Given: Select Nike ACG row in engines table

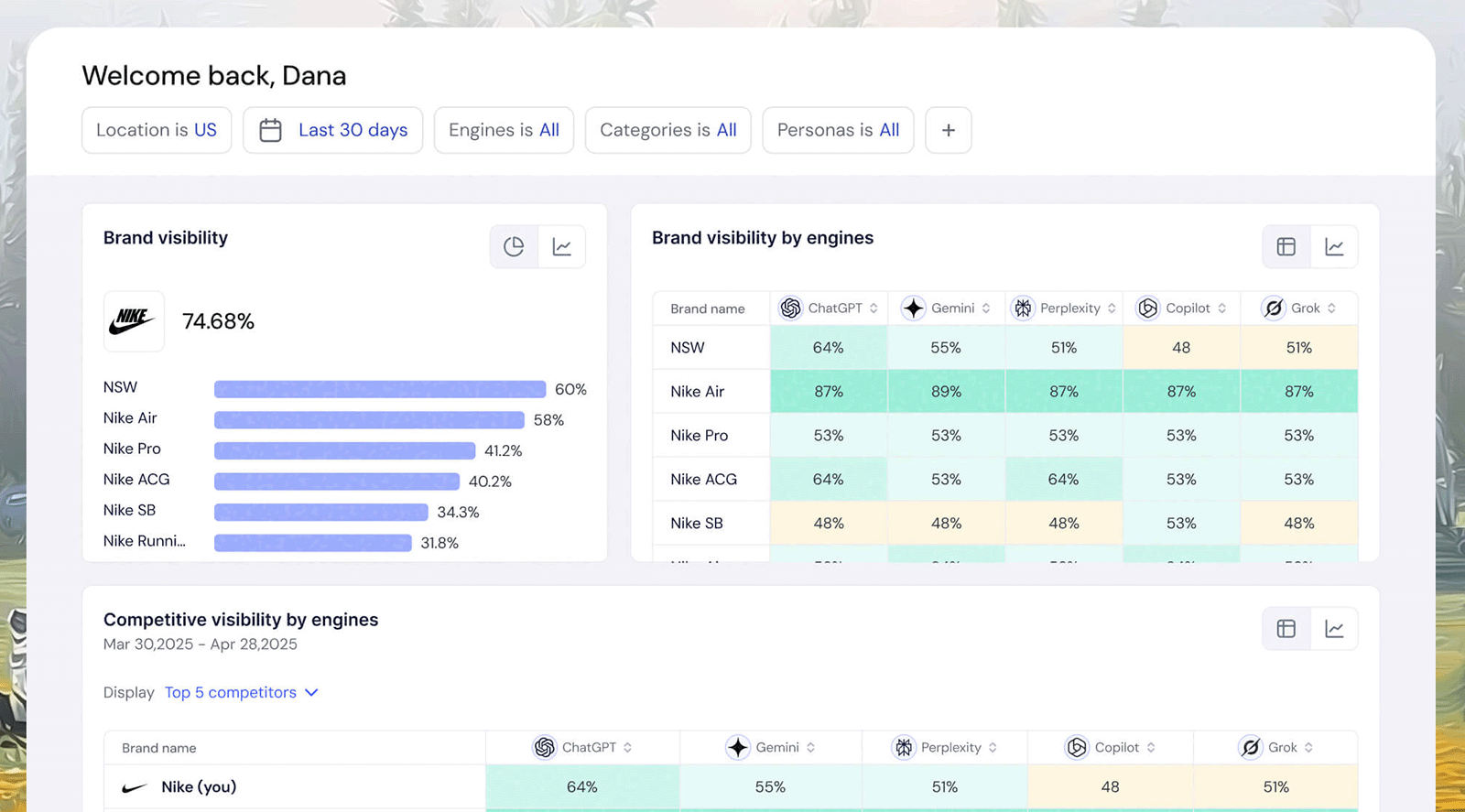Looking at the screenshot, I should [1005, 480].
